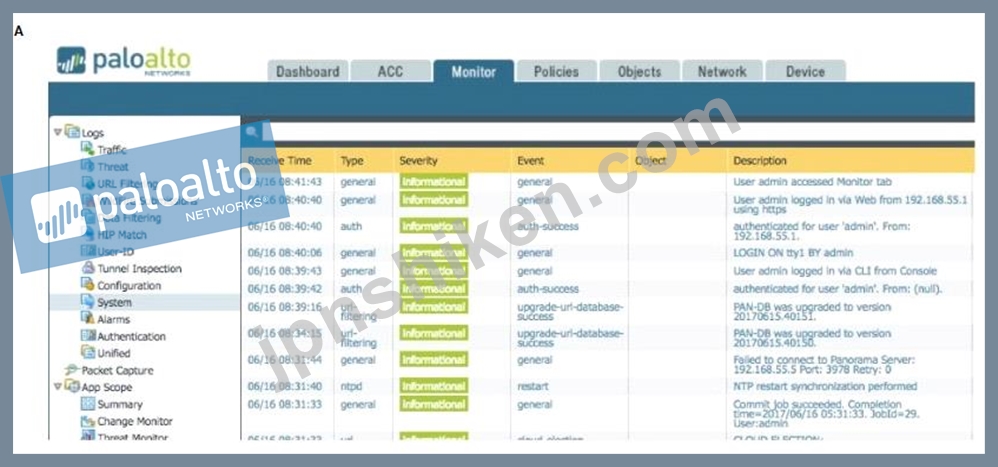Open Tunnel Inspection logs

pos(139,268)
